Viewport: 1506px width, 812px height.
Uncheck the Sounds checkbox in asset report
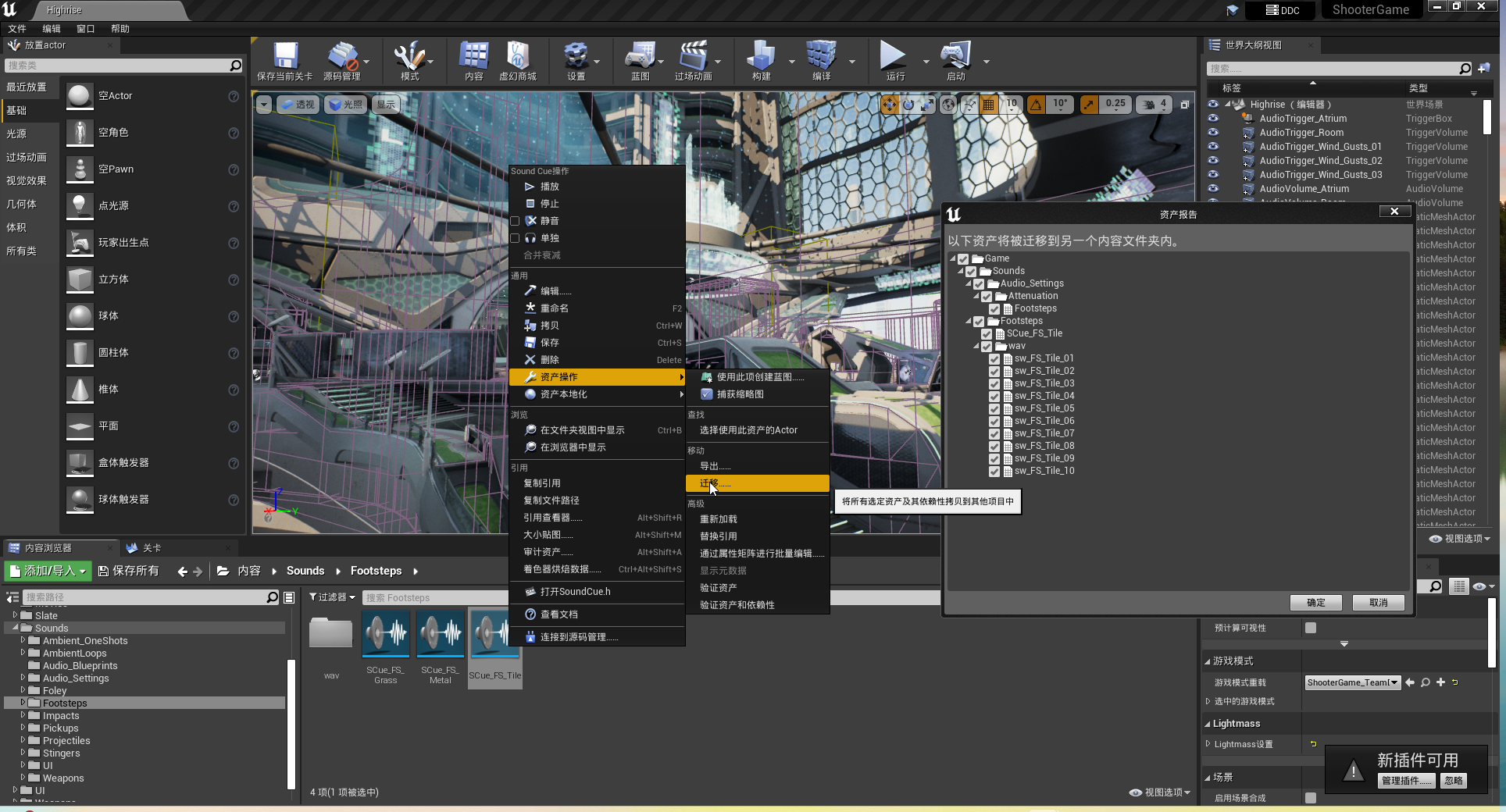pyautogui.click(x=972, y=272)
